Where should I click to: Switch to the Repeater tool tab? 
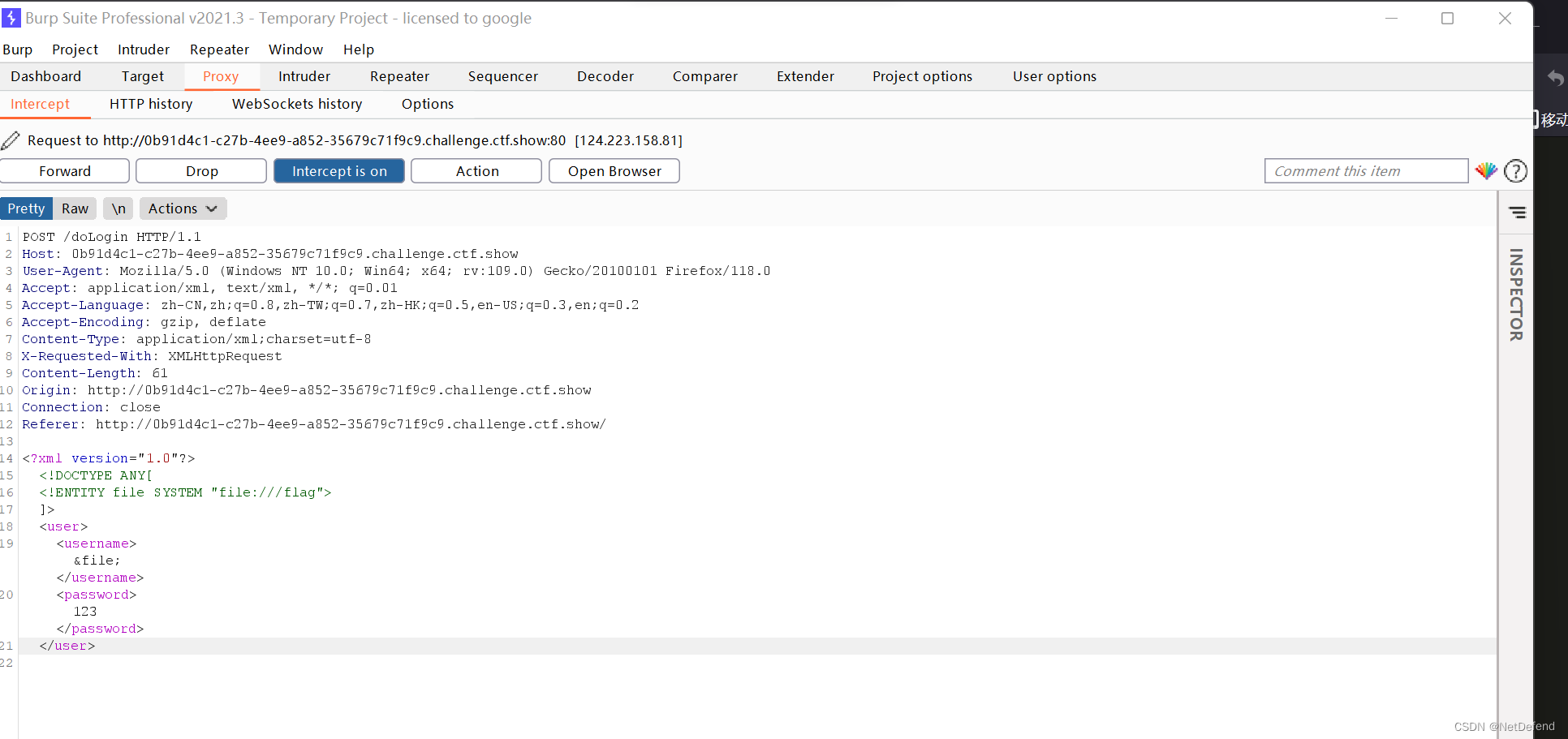click(399, 76)
